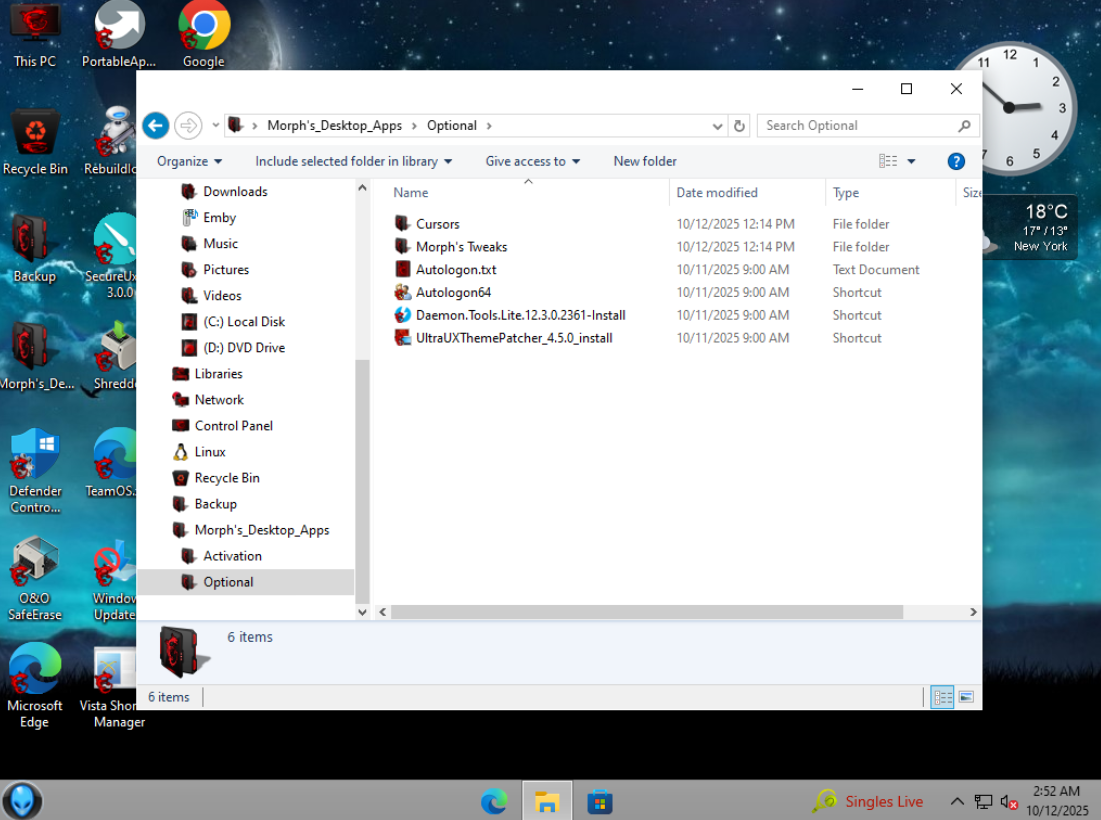
Task: Switch to details view toggle in status bar
Action: (942, 697)
